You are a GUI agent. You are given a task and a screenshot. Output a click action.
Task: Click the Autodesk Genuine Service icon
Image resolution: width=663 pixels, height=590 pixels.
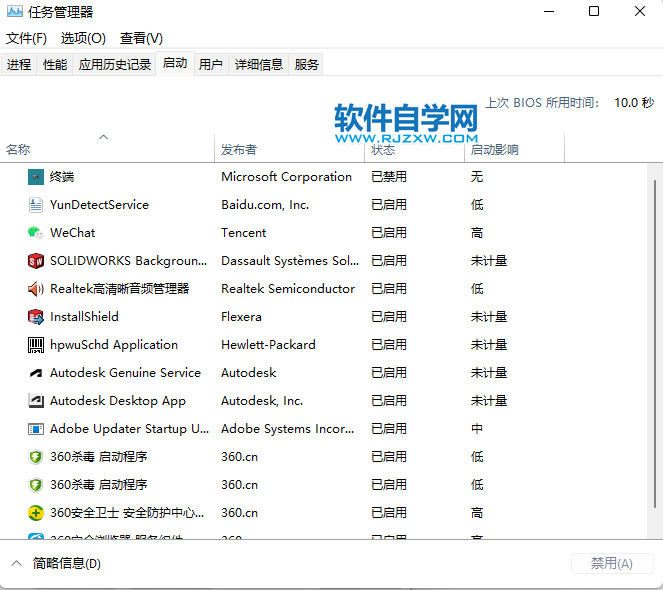[36, 373]
